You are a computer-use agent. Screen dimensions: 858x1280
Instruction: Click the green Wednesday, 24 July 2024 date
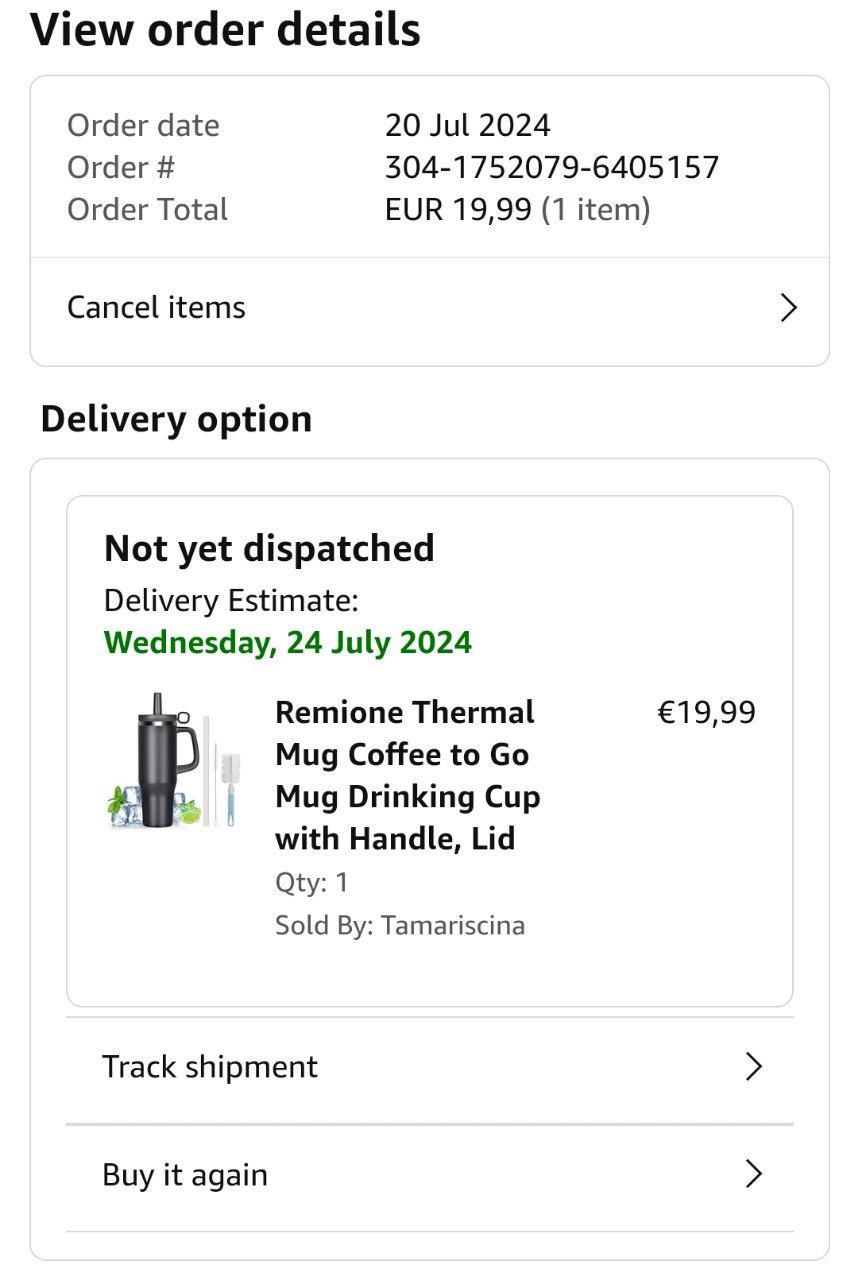(288, 642)
